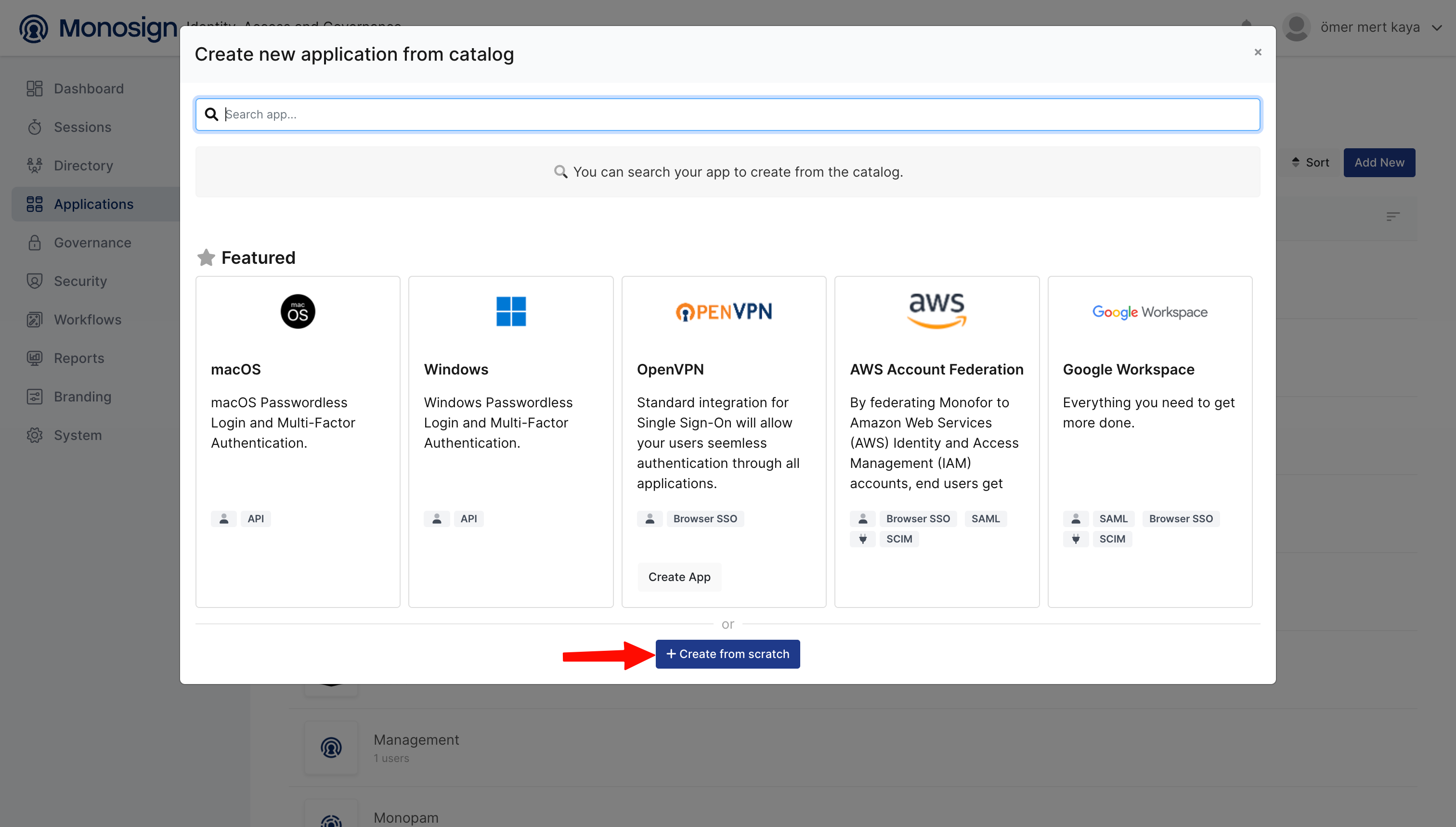Viewport: 1456px width, 827px height.
Task: Click the user icon on AWS card
Action: pos(863,518)
